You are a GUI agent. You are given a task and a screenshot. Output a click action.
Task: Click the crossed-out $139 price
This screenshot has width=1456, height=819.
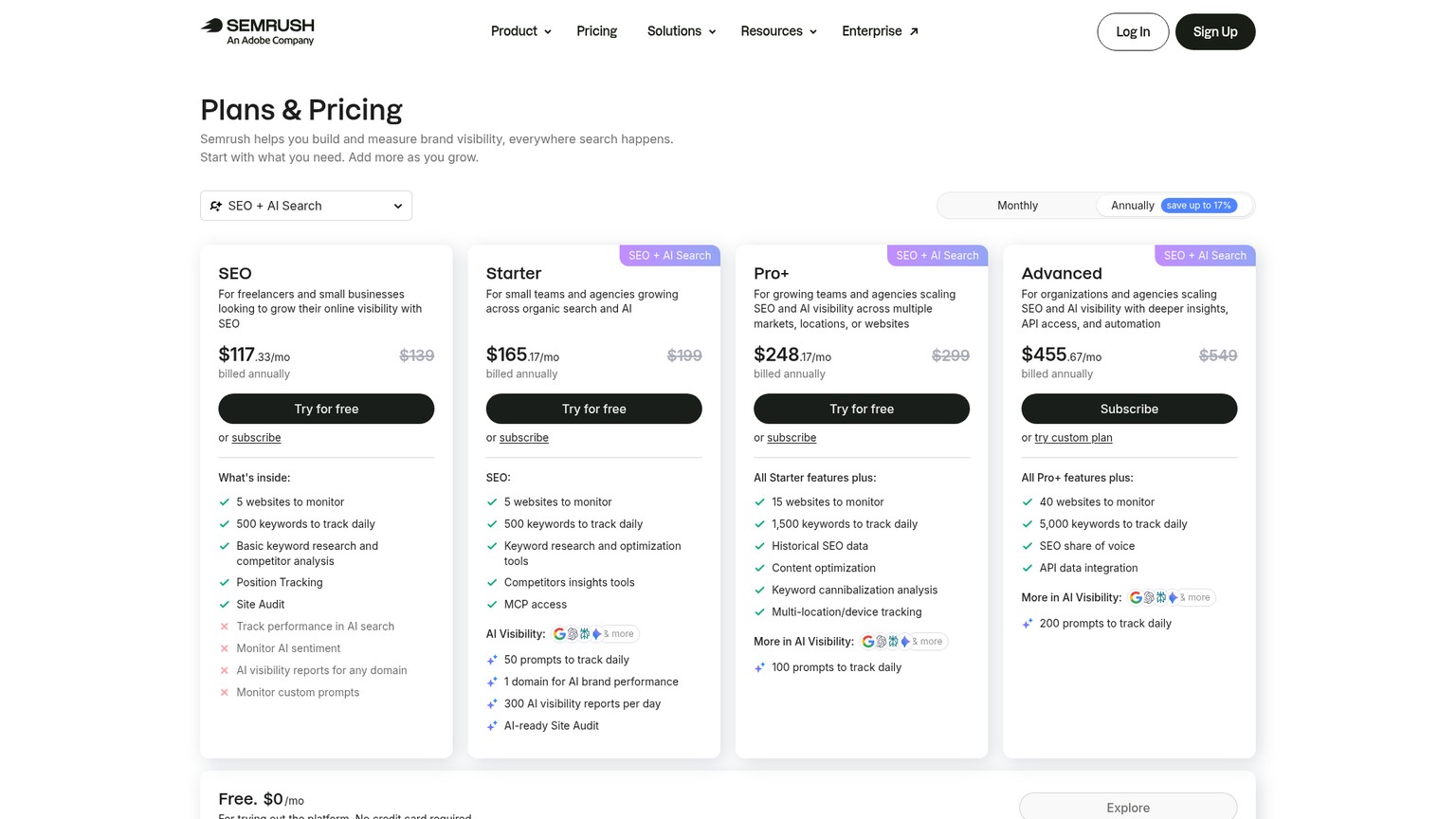pyautogui.click(x=416, y=355)
